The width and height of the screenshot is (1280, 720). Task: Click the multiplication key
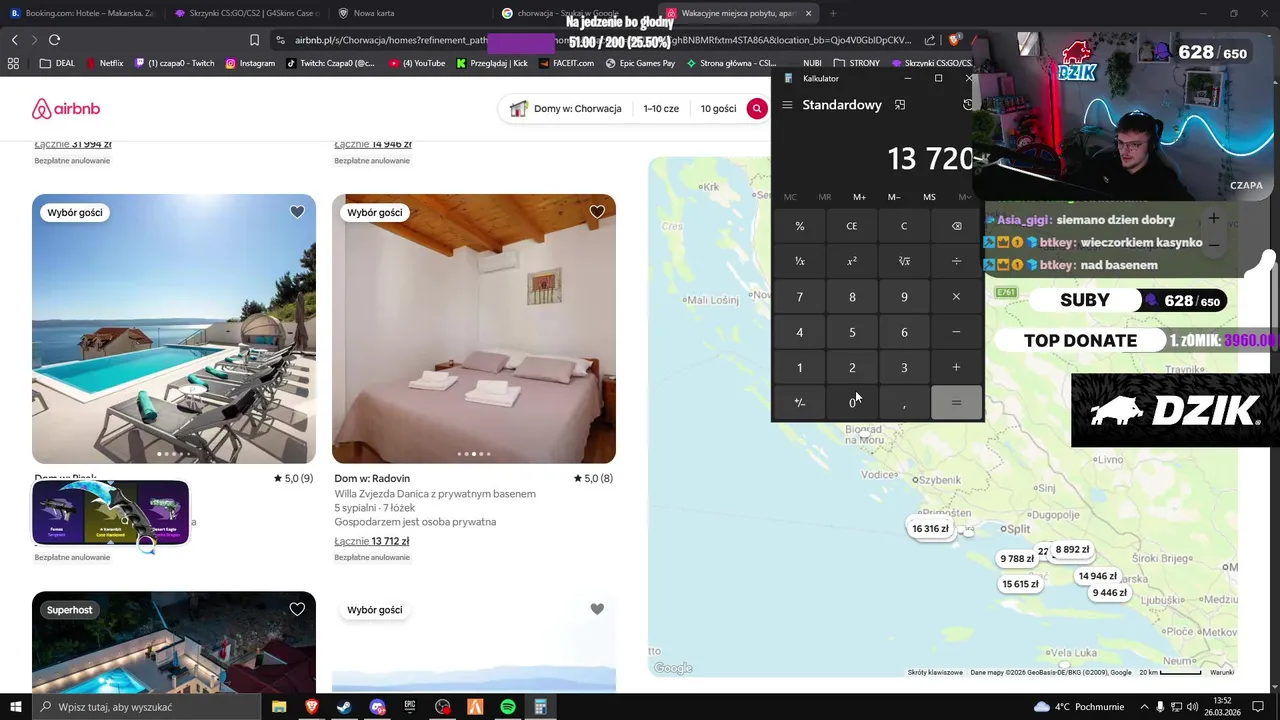tap(956, 297)
